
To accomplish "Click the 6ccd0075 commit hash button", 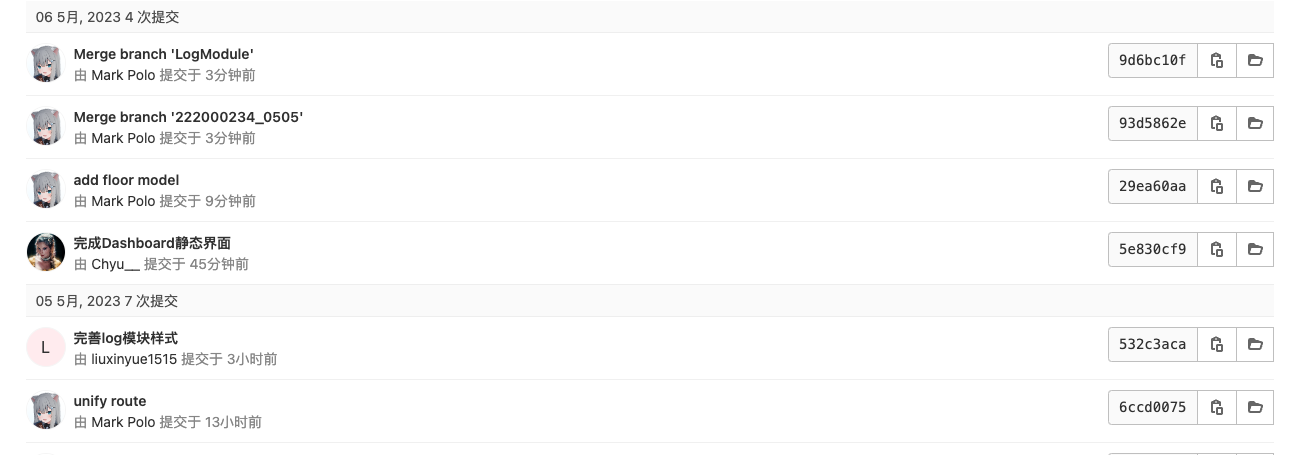I will click(x=1152, y=408).
